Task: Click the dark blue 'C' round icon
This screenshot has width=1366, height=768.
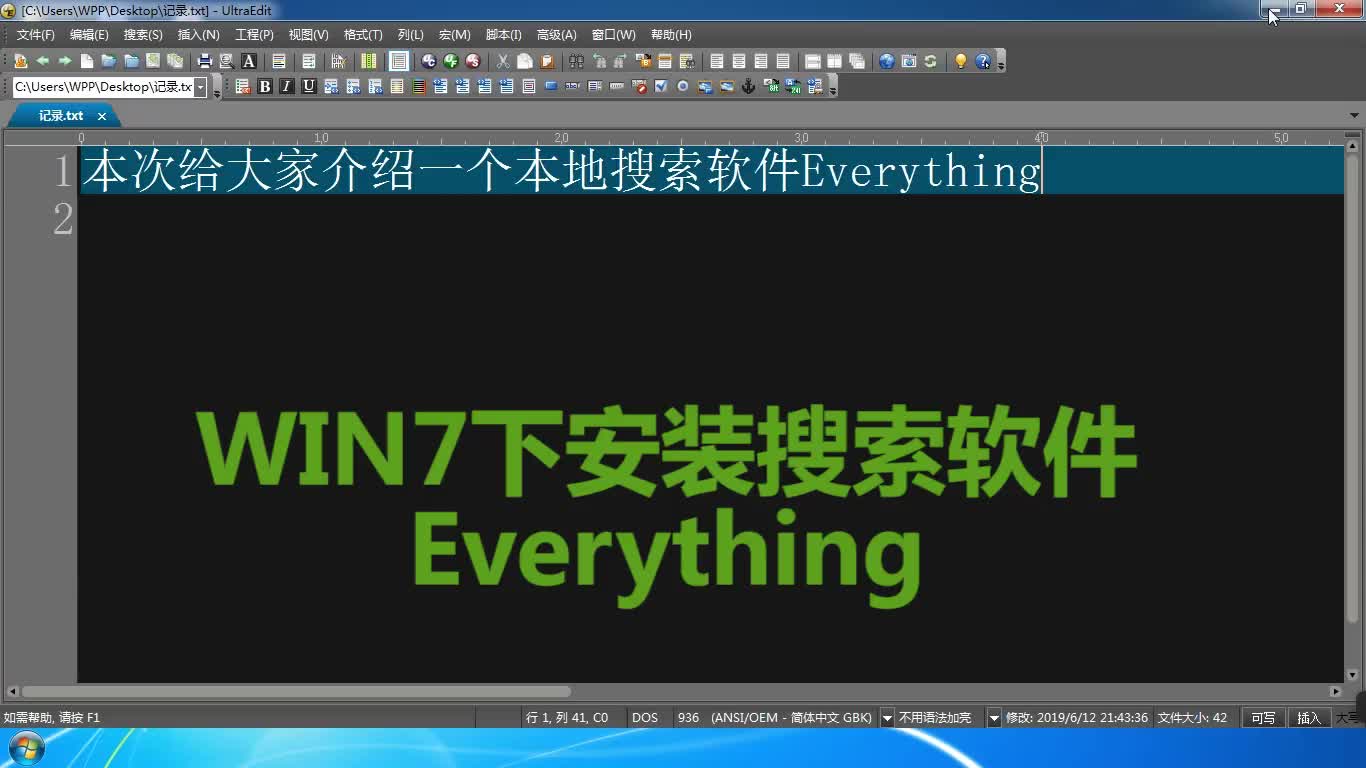Action: [x=429, y=61]
